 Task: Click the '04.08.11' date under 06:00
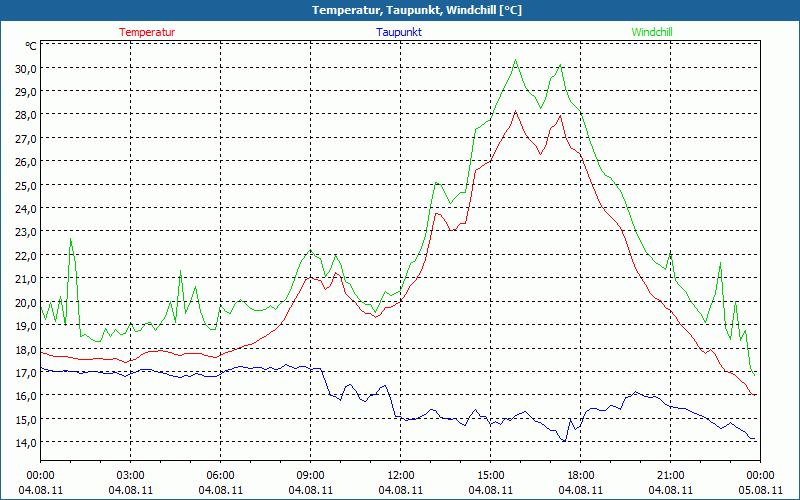pos(220,490)
